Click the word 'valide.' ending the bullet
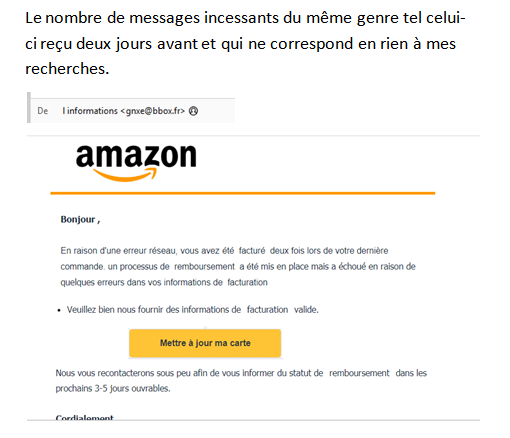 click(306, 310)
